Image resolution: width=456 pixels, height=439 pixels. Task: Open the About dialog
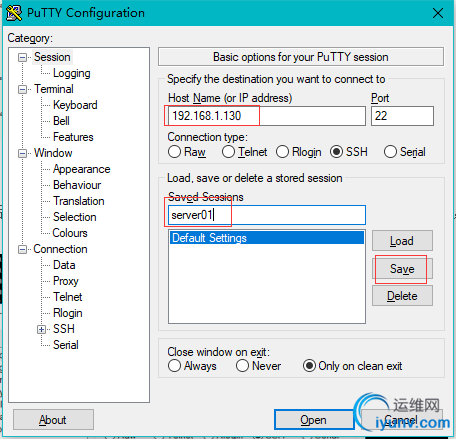click(x=53, y=420)
